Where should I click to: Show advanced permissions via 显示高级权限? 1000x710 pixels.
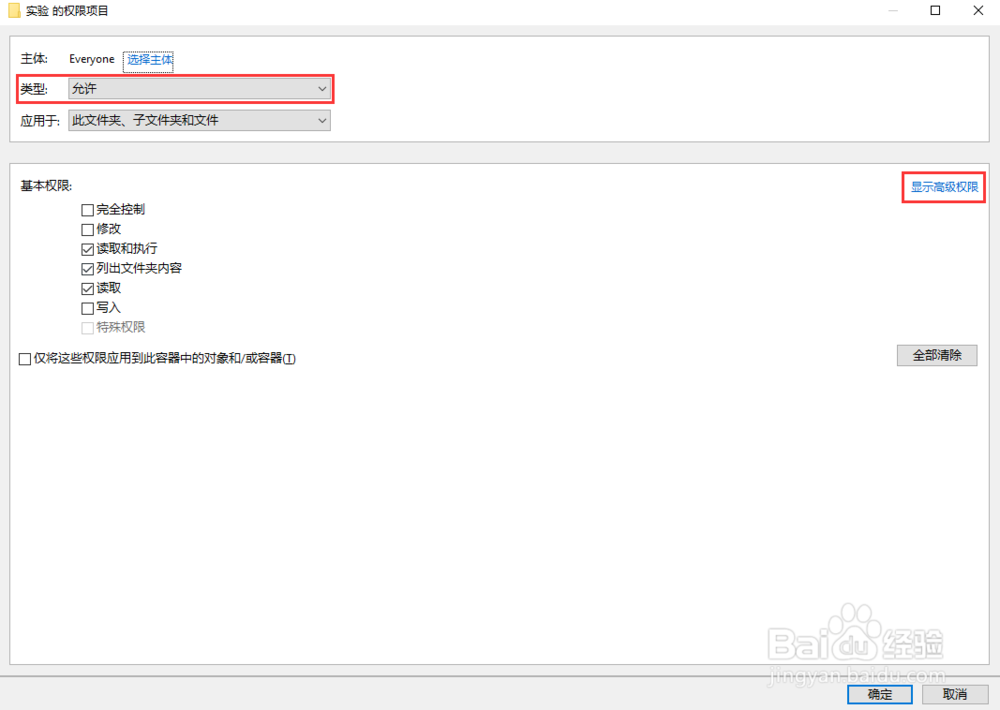(944, 187)
